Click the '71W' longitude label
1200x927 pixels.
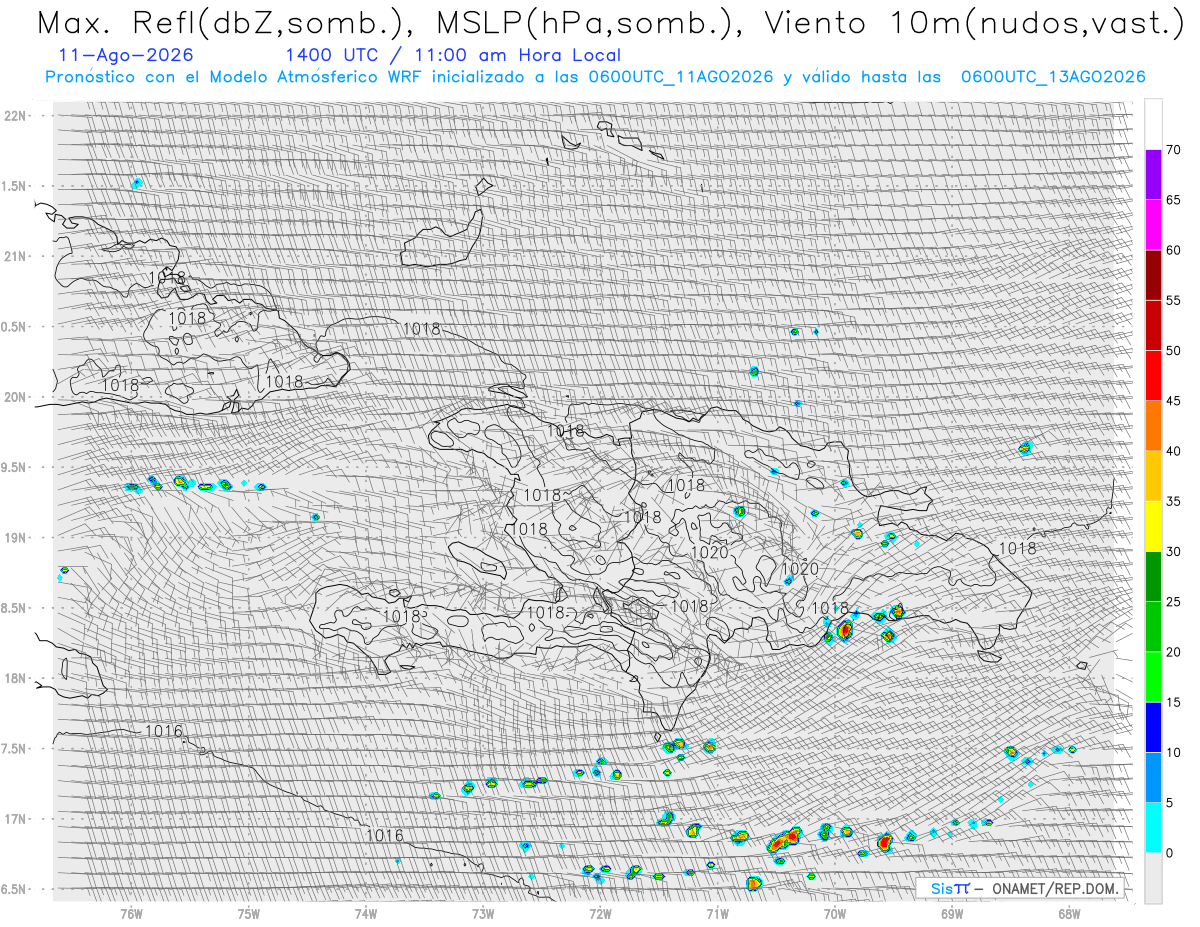click(717, 913)
